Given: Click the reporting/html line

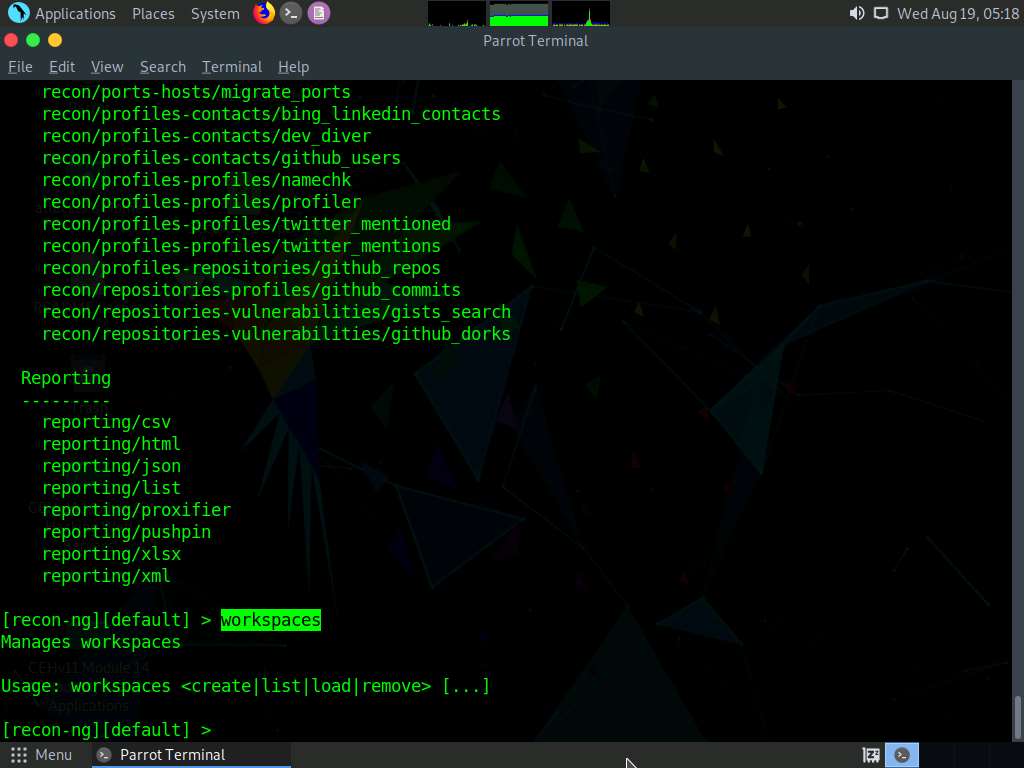Looking at the screenshot, I should pos(112,444).
